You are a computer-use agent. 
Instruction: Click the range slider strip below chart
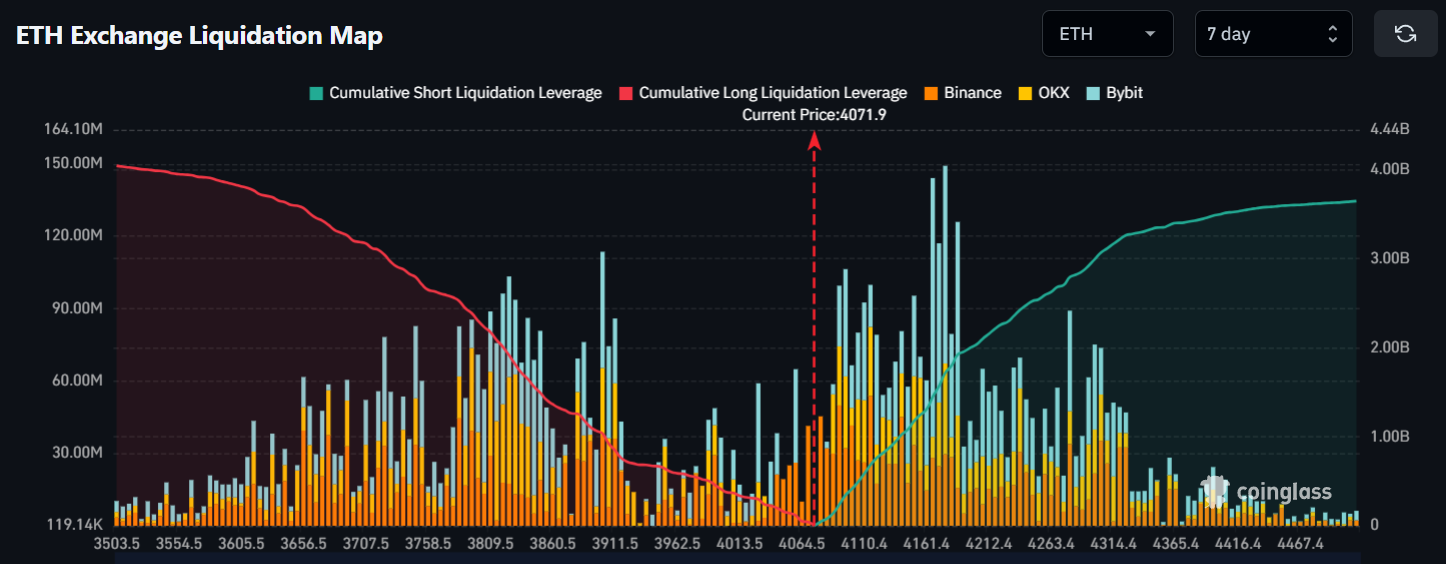tap(737, 559)
